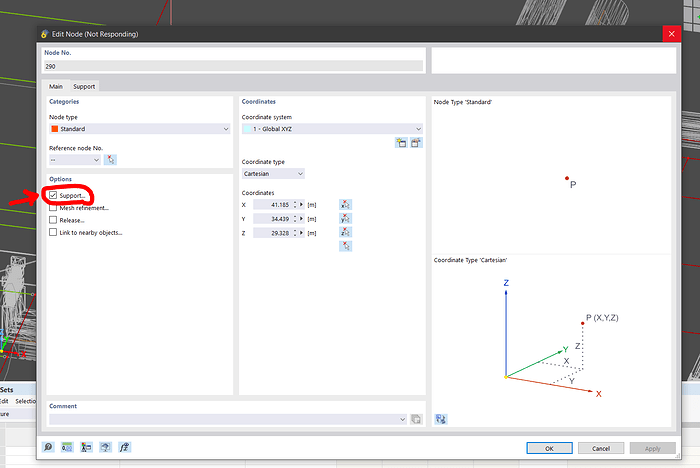
Task: Click the search magnifier icon at bottom left
Action: pyautogui.click(x=49, y=447)
